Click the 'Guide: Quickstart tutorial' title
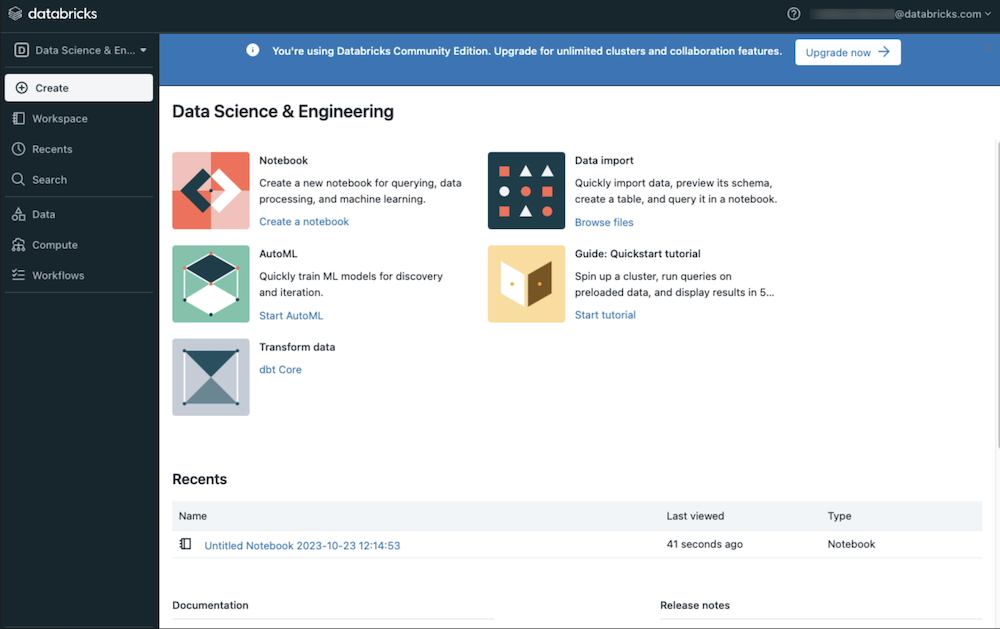Viewport: 1000px width, 629px height. click(x=638, y=254)
